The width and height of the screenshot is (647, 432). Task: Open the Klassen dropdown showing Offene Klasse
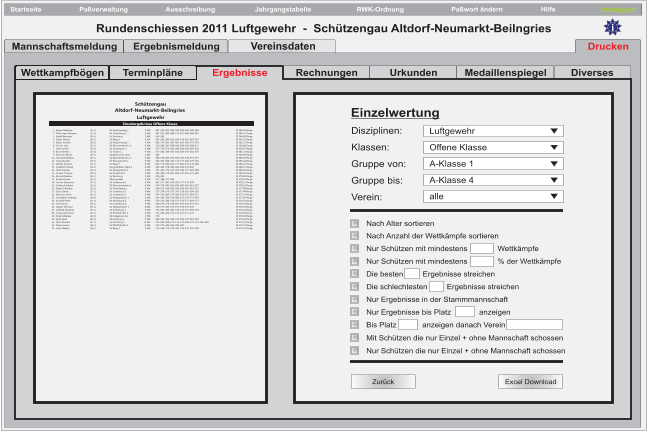click(x=493, y=147)
